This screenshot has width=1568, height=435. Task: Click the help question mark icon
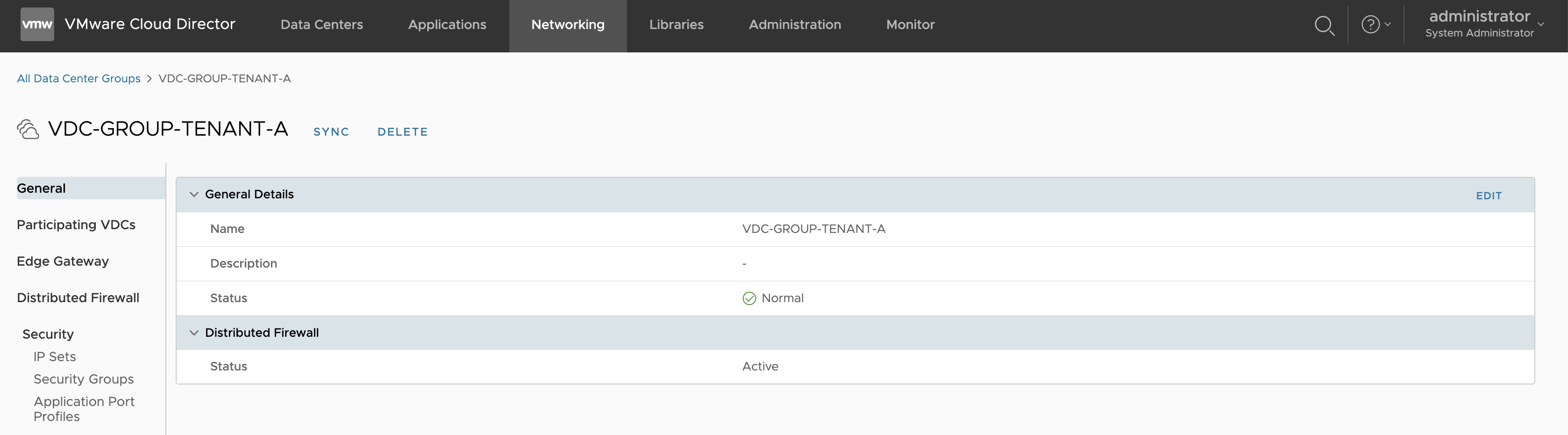[x=1370, y=25]
